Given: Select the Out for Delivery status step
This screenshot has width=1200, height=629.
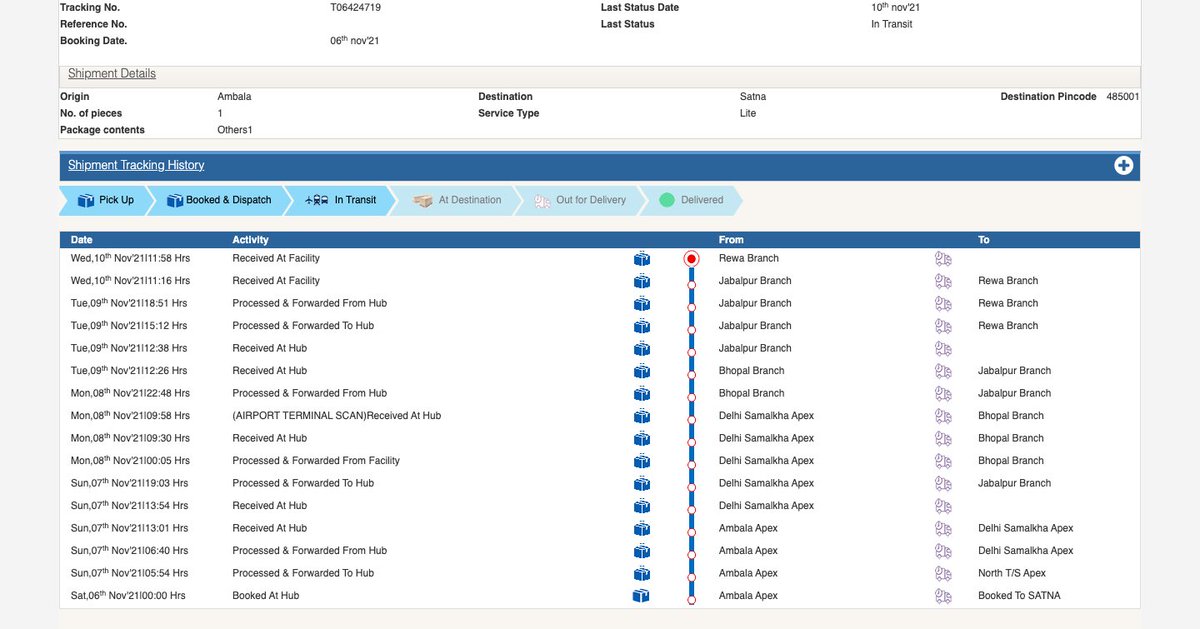Looking at the screenshot, I should (579, 200).
